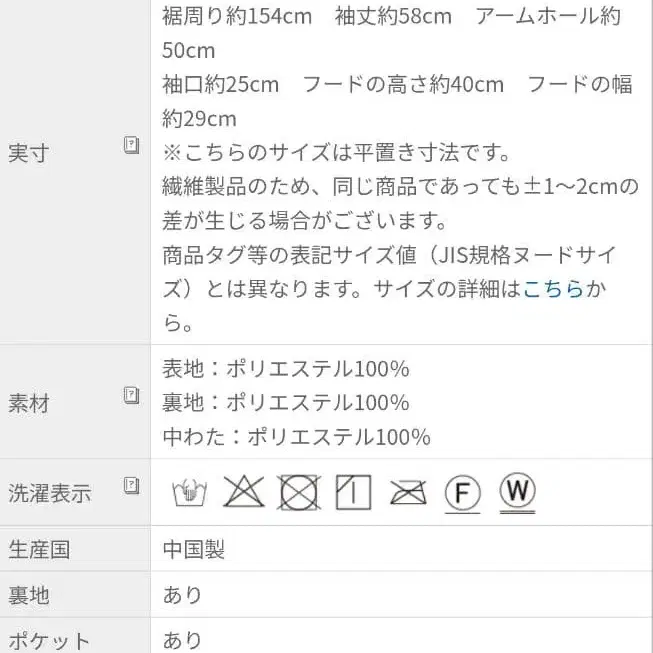The height and width of the screenshot is (653, 653).
Task: Select the crossed-out iron symbol
Action: pos(408,492)
